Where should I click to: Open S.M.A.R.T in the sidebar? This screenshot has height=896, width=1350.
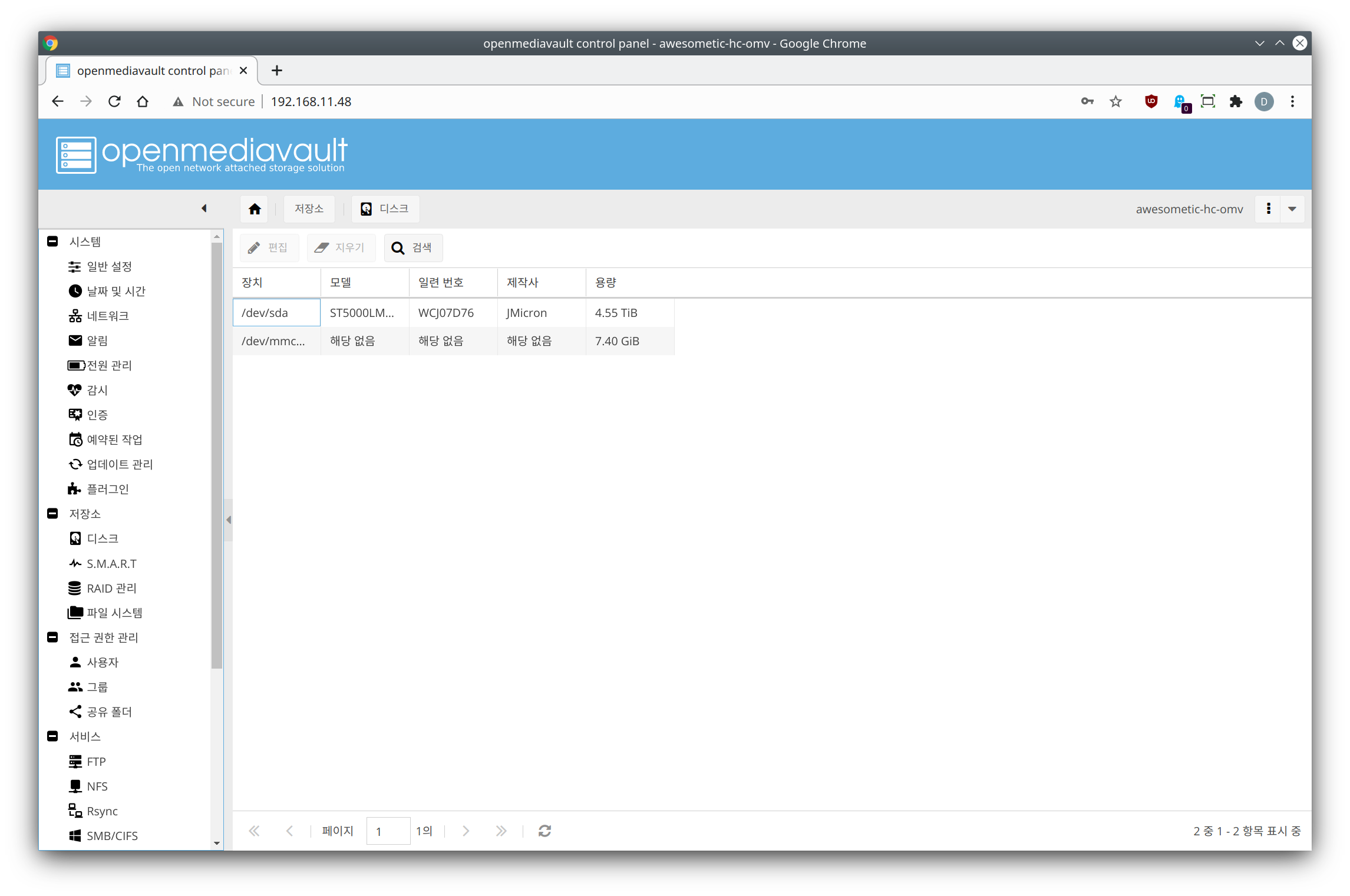click(111, 564)
